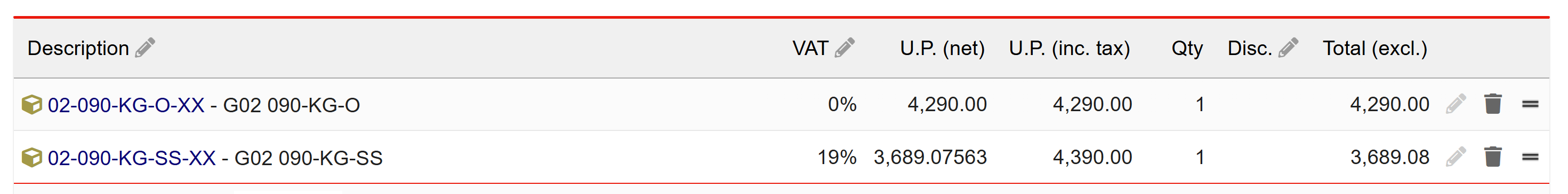Screen dimensions: 1568x194
Task: Click the Qty column header
Action: 1187,48
